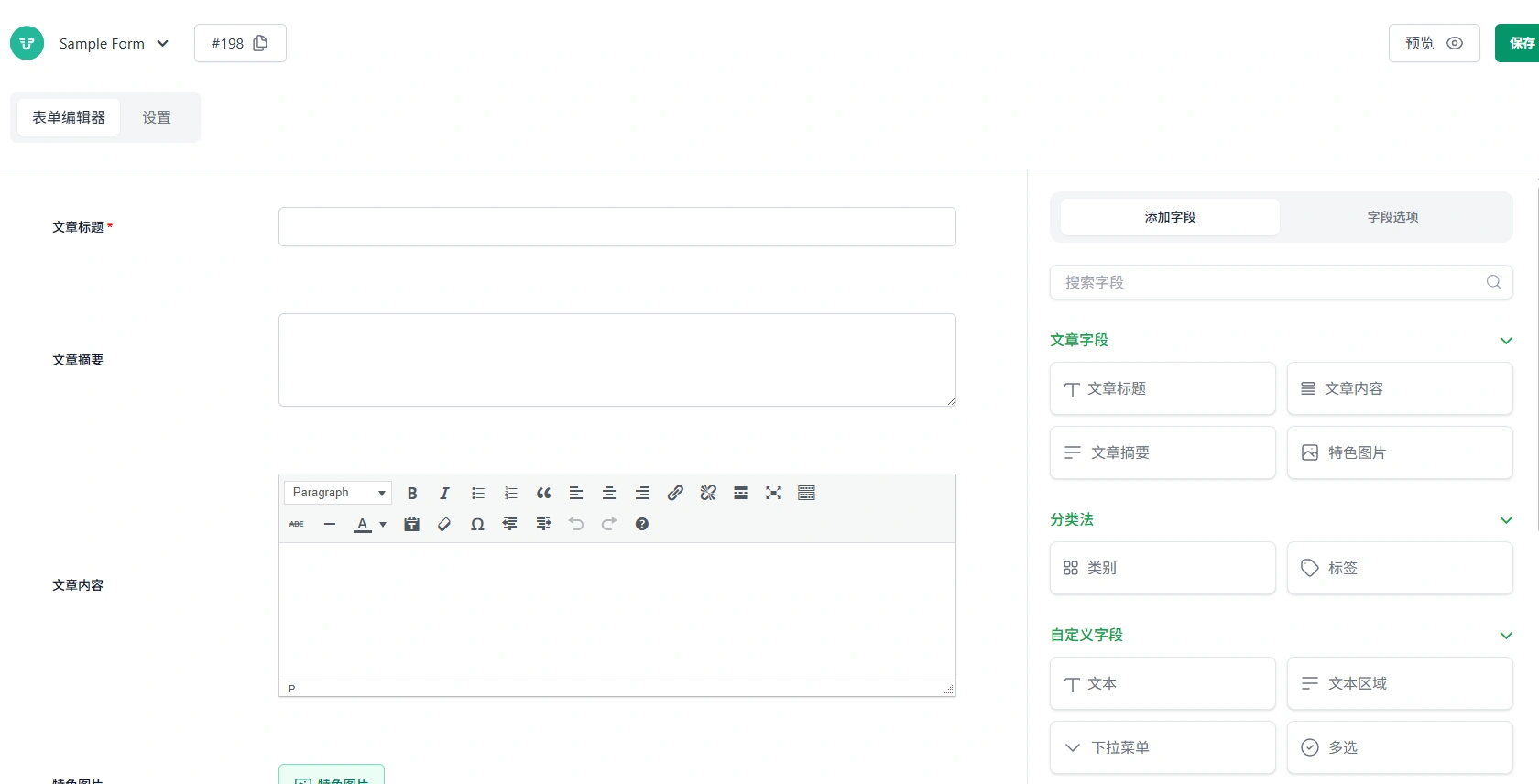The image size is (1539, 784).
Task: Add a 特色图片 field
Action: tap(1400, 452)
